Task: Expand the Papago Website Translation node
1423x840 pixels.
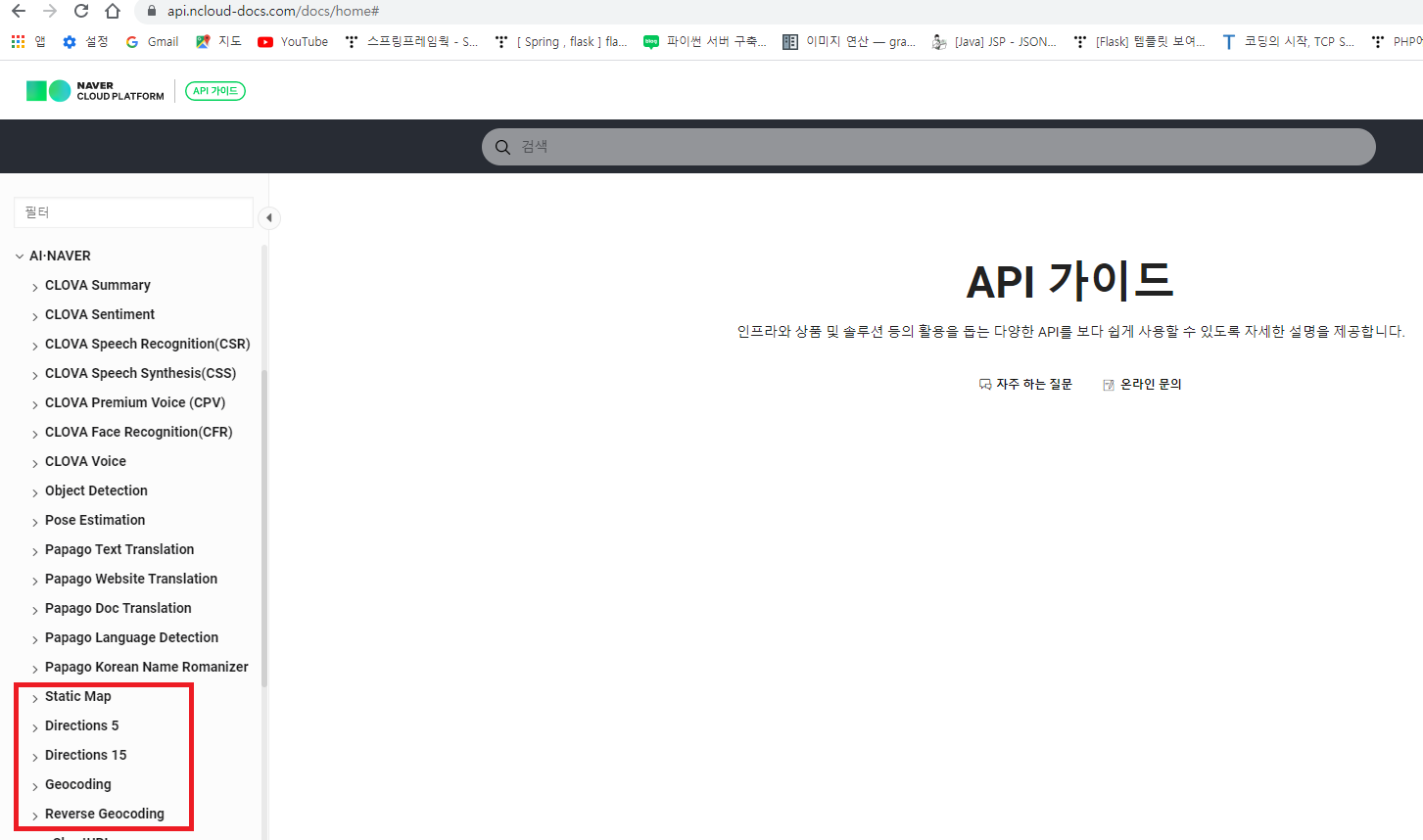Action: click(x=35, y=581)
